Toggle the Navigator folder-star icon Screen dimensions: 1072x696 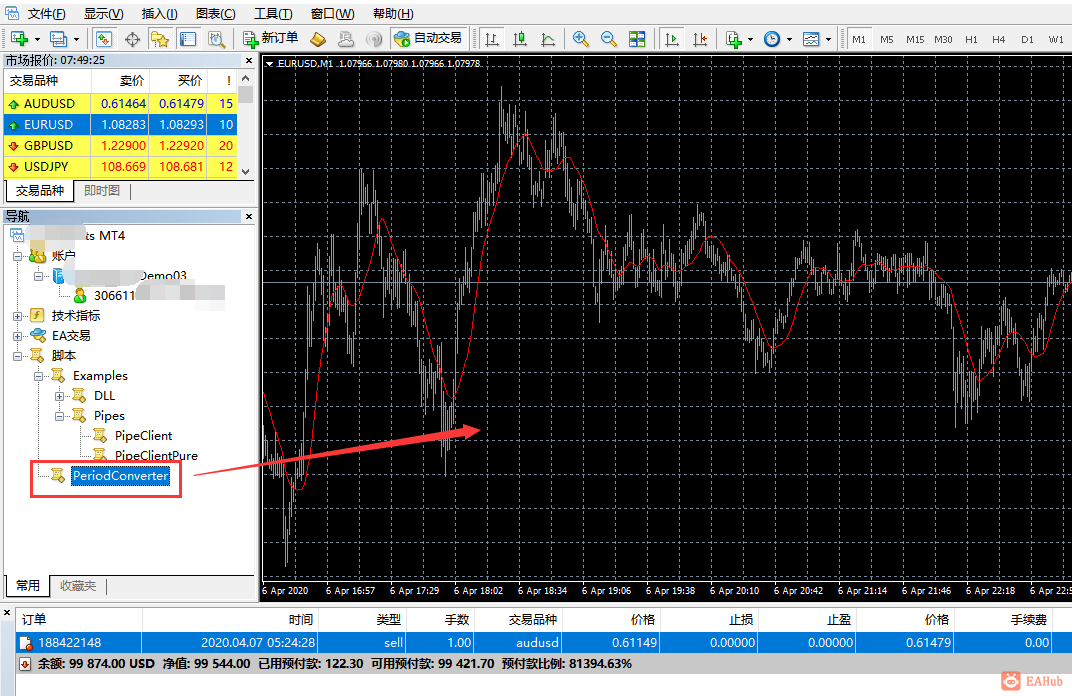(160, 39)
